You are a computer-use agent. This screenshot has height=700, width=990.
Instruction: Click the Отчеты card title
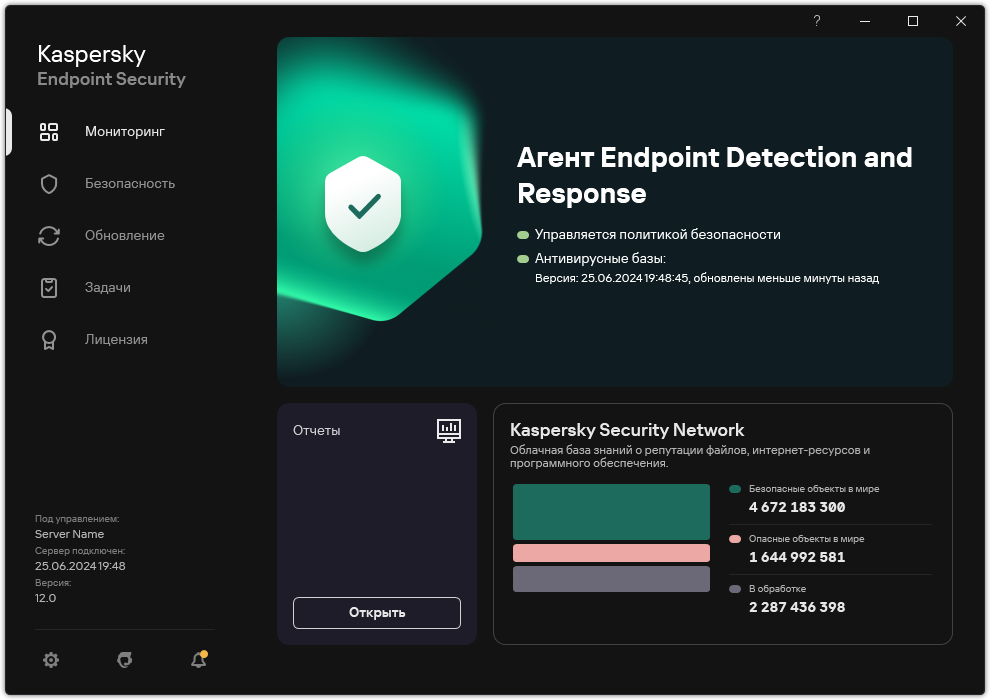point(317,430)
